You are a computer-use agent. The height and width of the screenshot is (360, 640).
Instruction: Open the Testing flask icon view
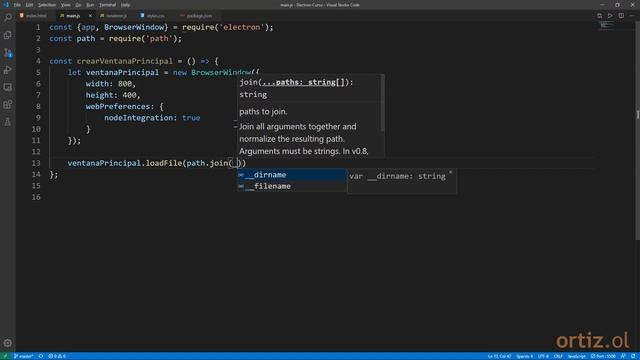click(x=8, y=122)
